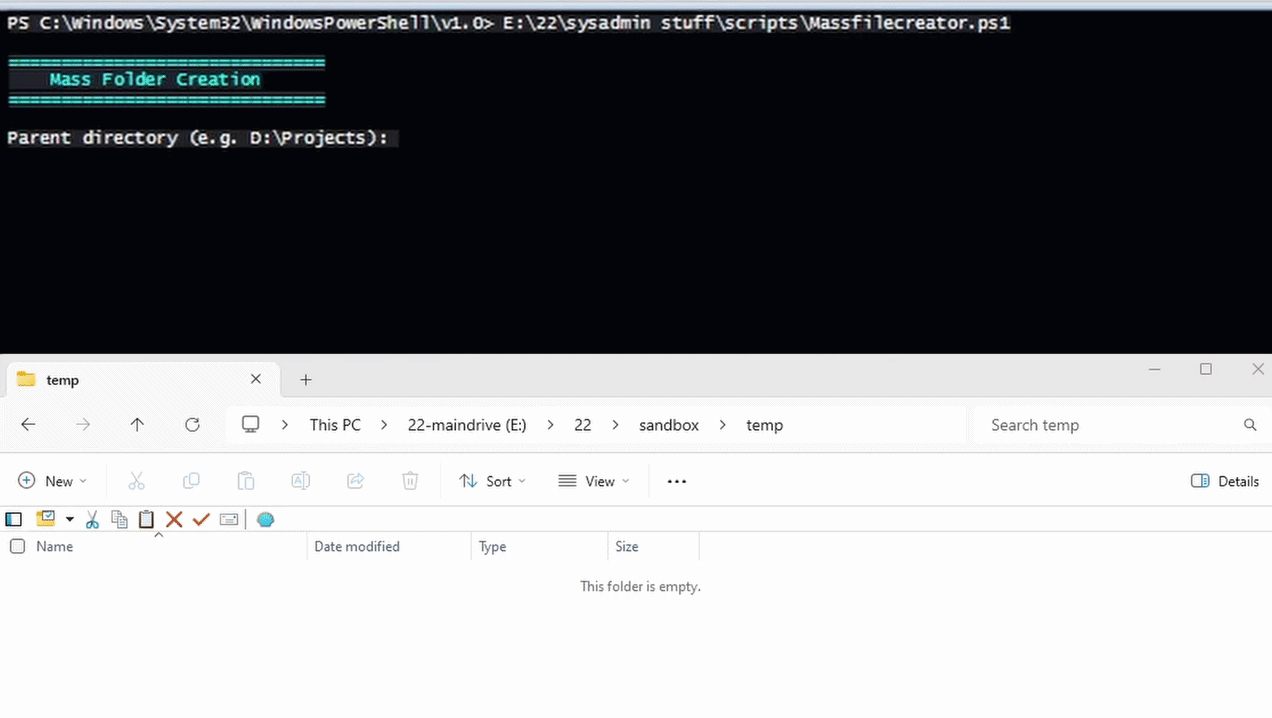1272x718 pixels.
Task: Click the Delete trash can icon
Action: click(x=410, y=481)
